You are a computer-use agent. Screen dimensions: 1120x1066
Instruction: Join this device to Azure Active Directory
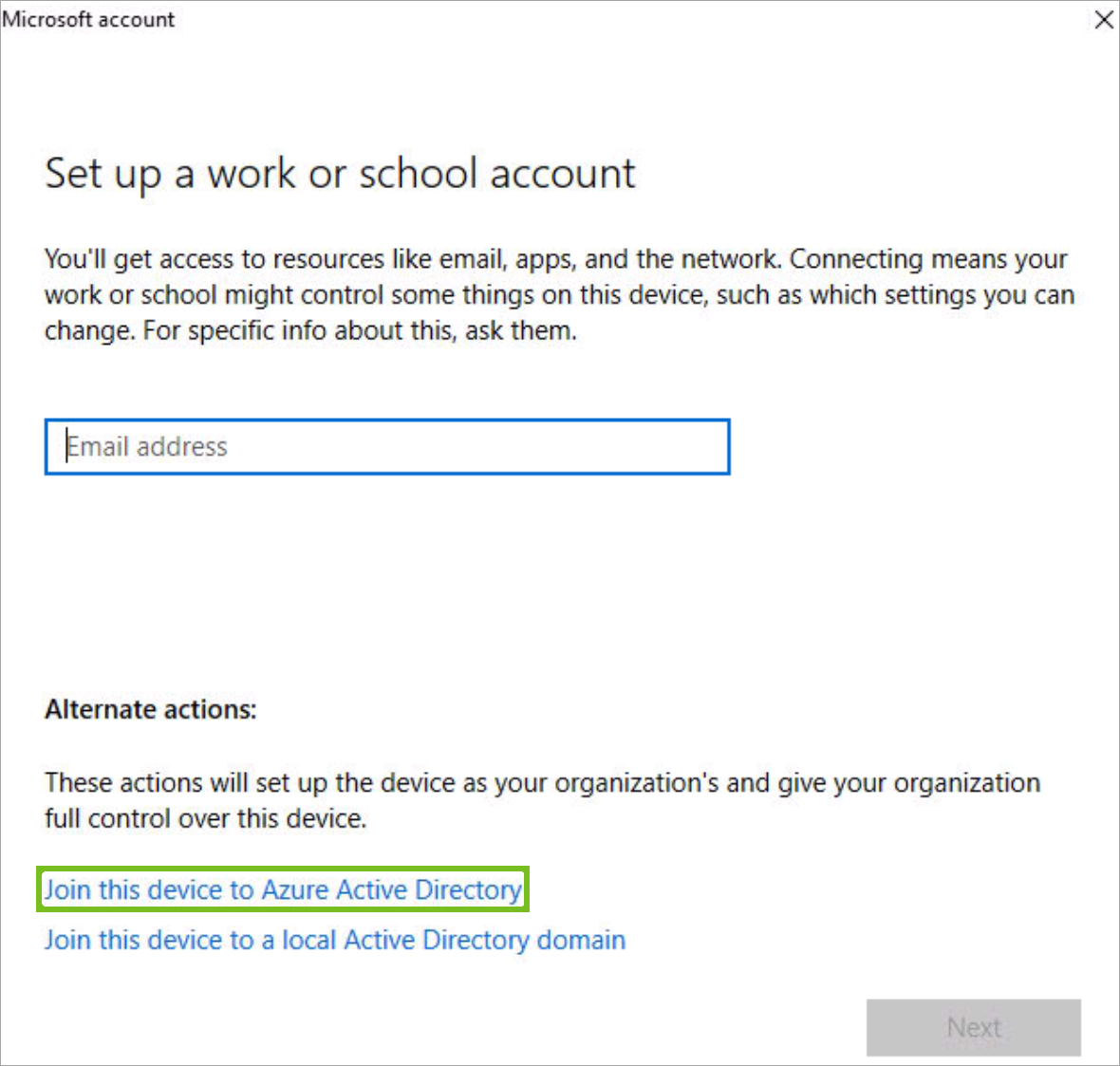[x=283, y=889]
